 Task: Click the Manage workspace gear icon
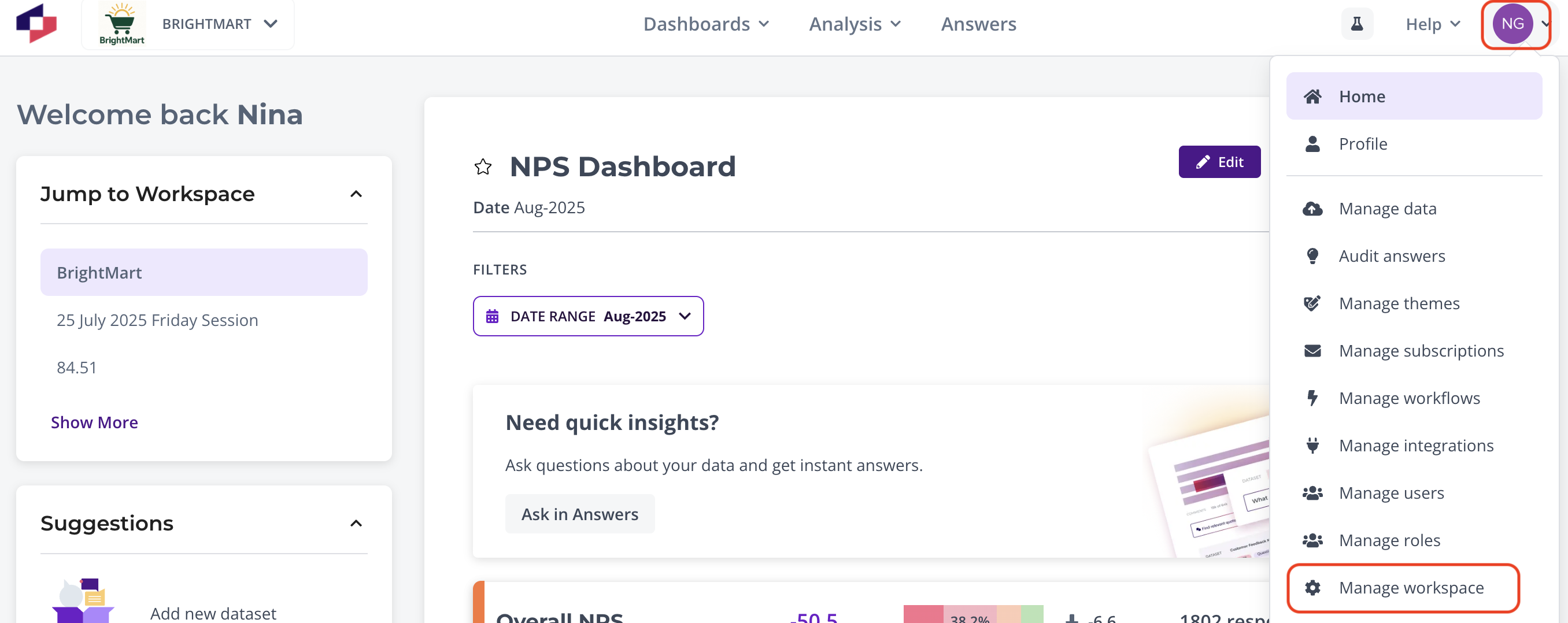tap(1312, 588)
